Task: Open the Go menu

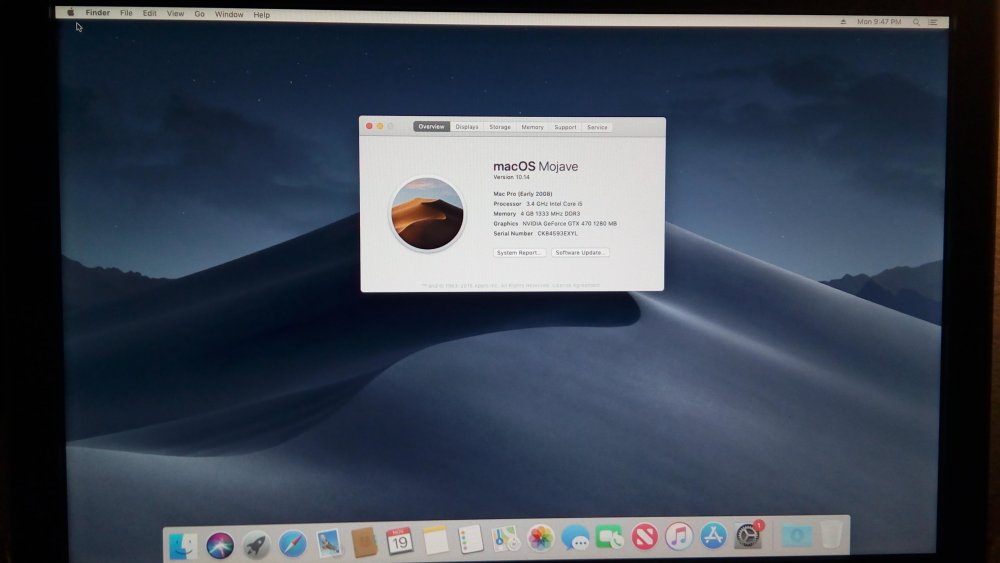Action: [200, 13]
